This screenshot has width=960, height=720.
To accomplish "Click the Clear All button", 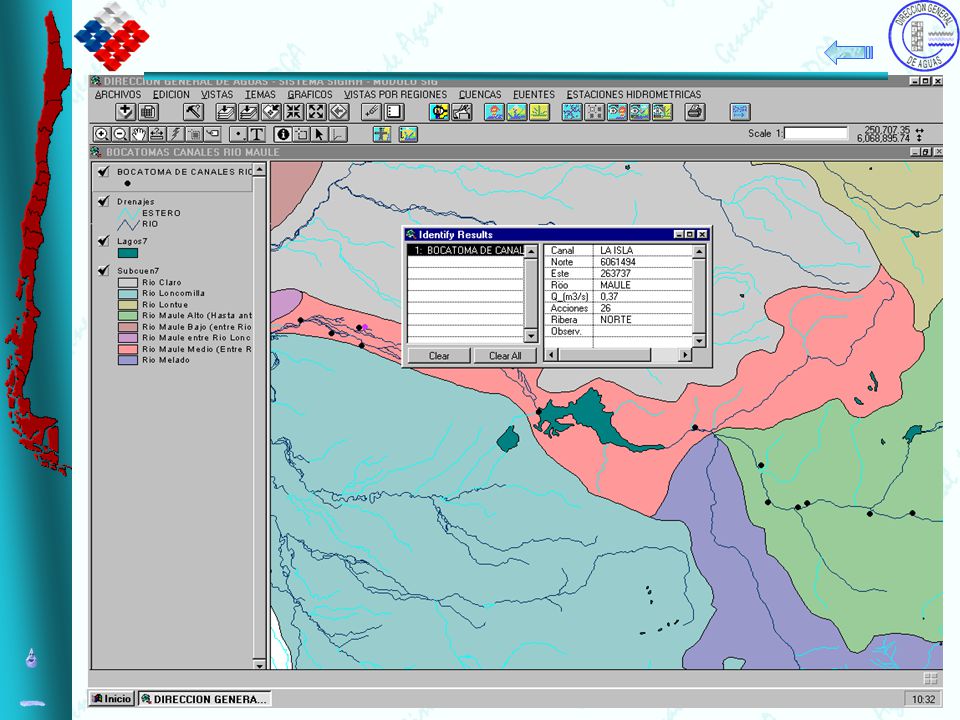I will click(x=505, y=356).
